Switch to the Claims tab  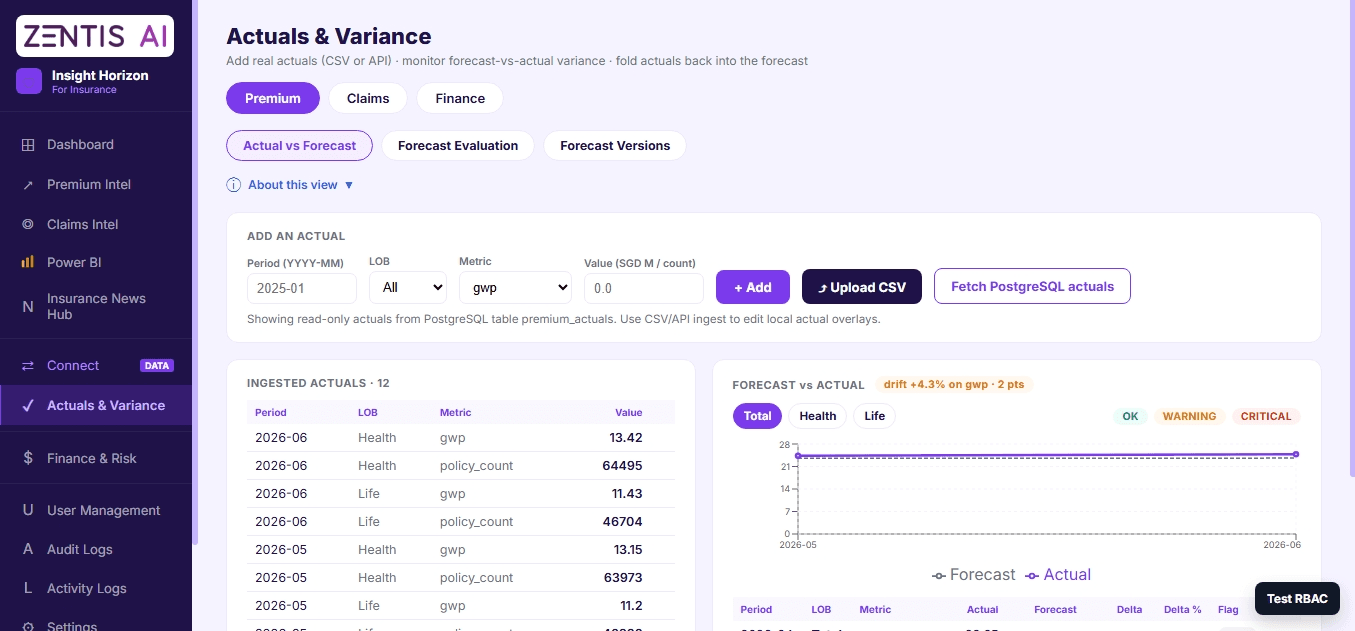coord(368,98)
